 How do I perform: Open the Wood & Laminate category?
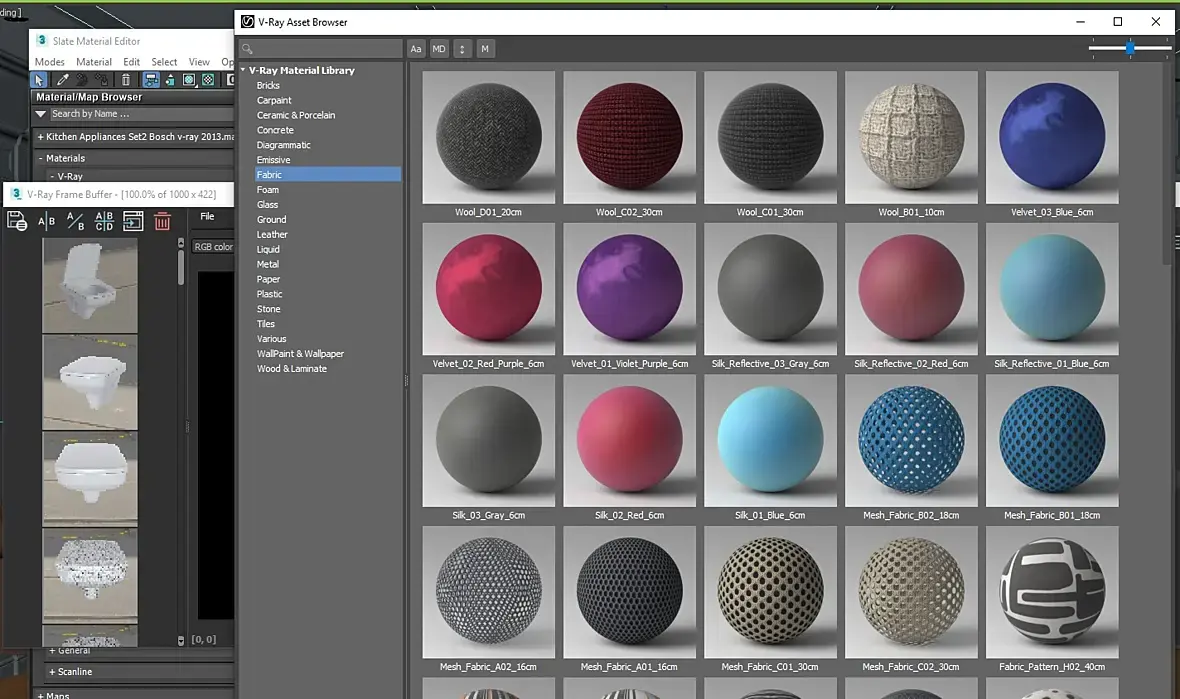click(292, 369)
